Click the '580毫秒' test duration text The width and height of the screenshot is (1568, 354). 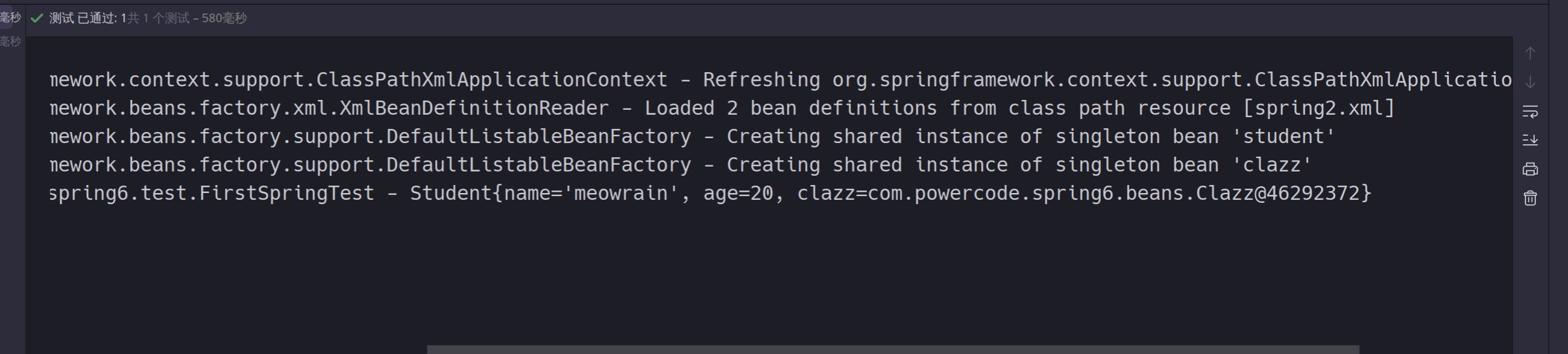(224, 19)
